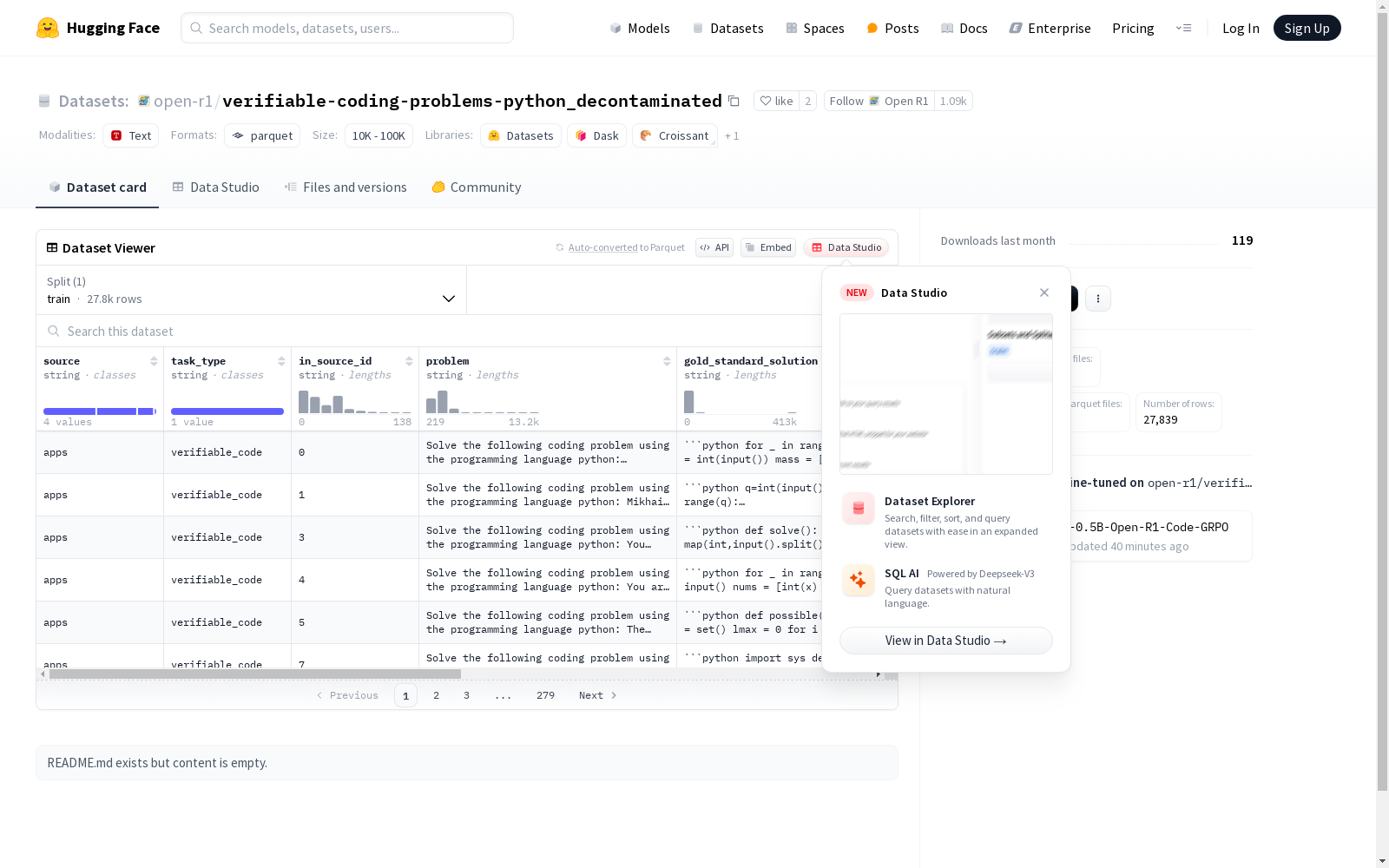Image resolution: width=1389 pixels, height=868 pixels.
Task: Sort by the problem column
Action: (x=667, y=361)
